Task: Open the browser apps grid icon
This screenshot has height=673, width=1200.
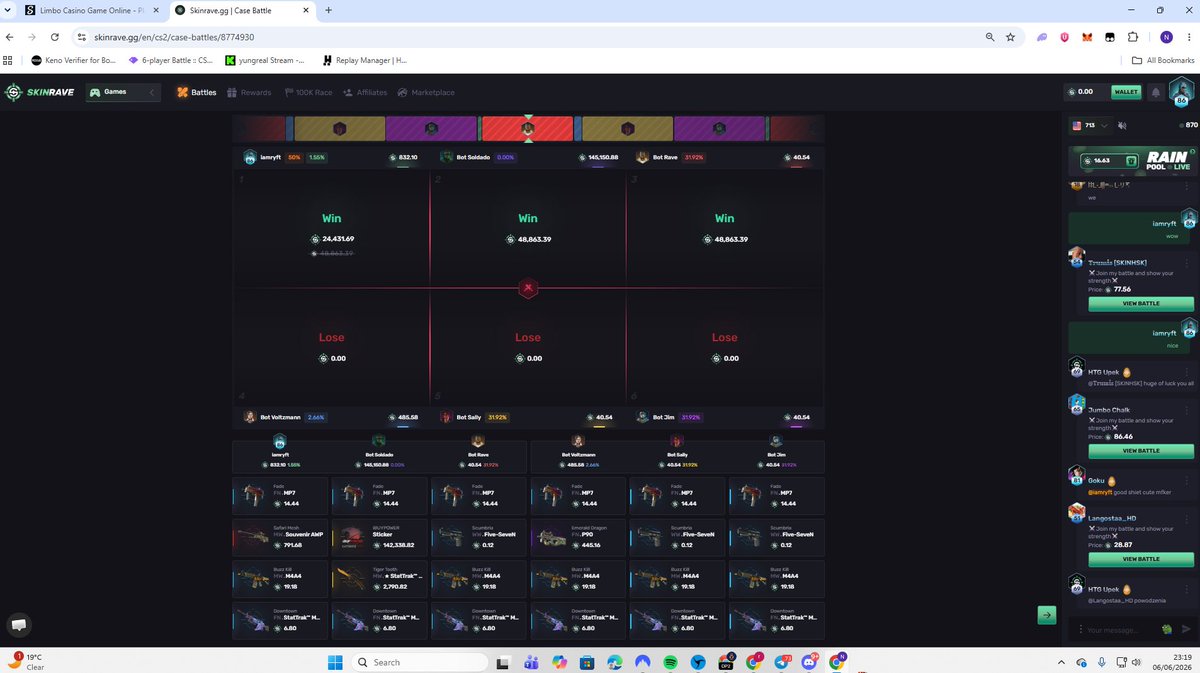Action: click(8, 60)
